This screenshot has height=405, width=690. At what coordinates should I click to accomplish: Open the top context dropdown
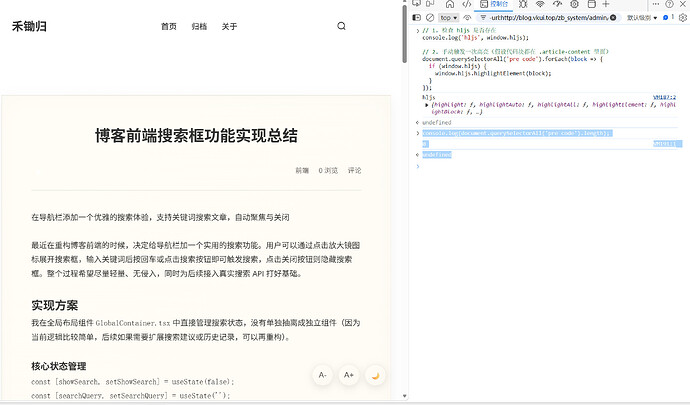tap(448, 18)
